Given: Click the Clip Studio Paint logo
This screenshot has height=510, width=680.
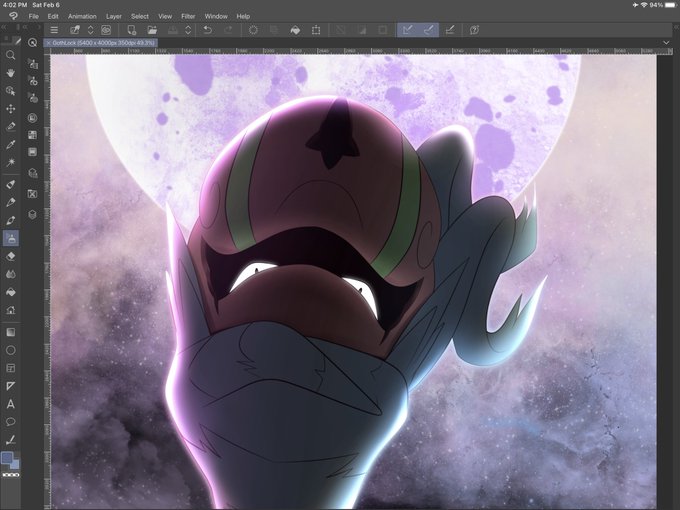Looking at the screenshot, I should coord(13,16).
